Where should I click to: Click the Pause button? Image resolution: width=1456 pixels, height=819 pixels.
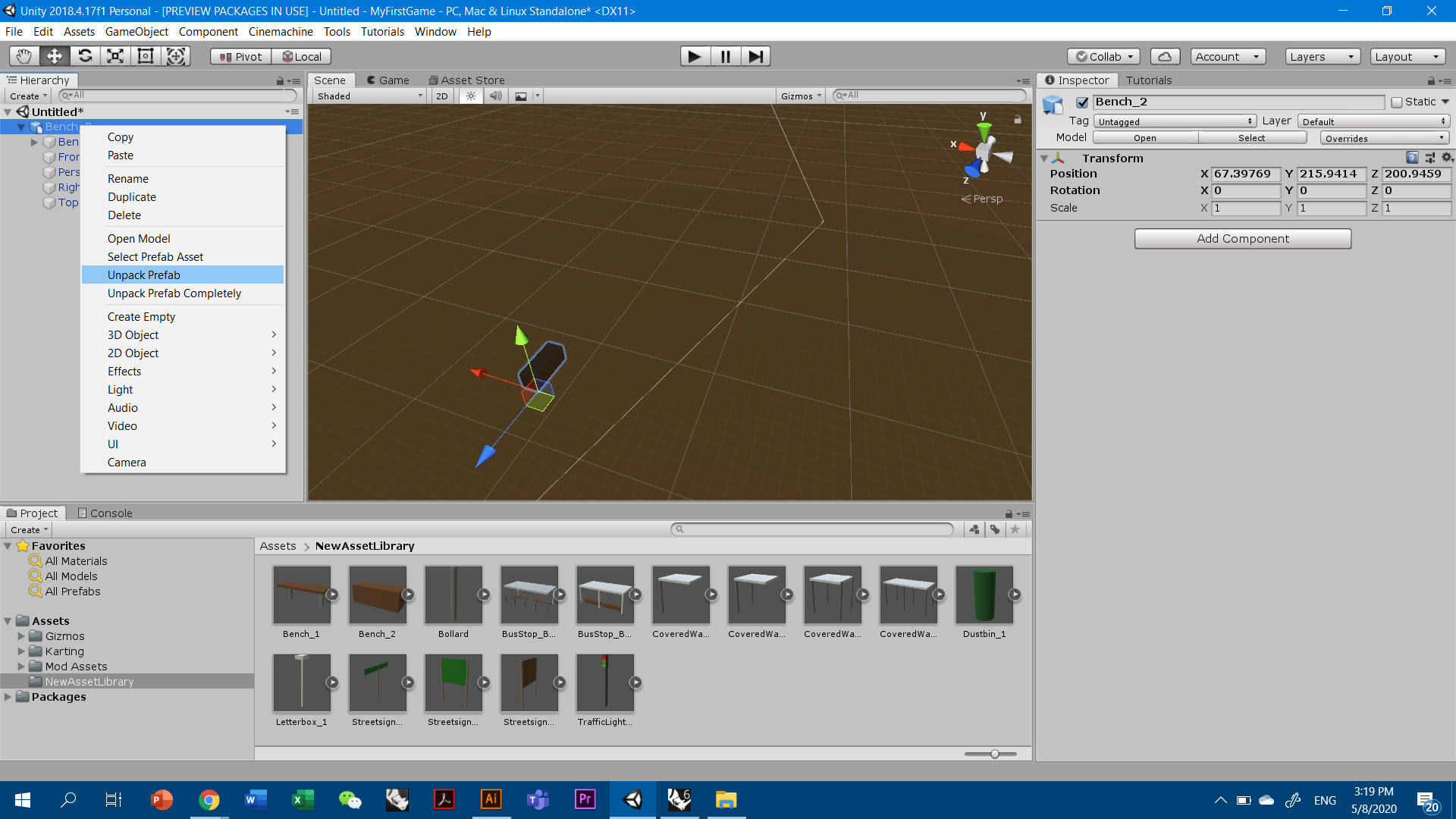click(x=726, y=56)
